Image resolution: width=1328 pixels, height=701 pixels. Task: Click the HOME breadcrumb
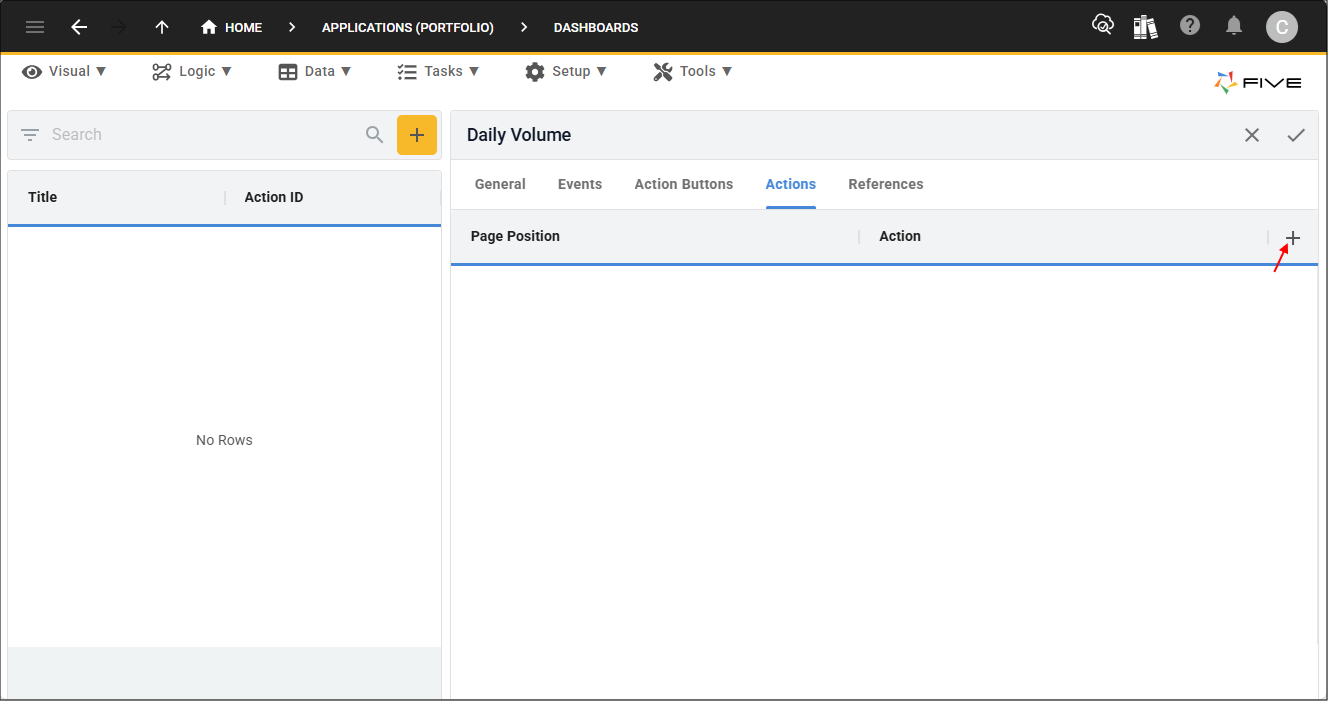click(x=231, y=27)
